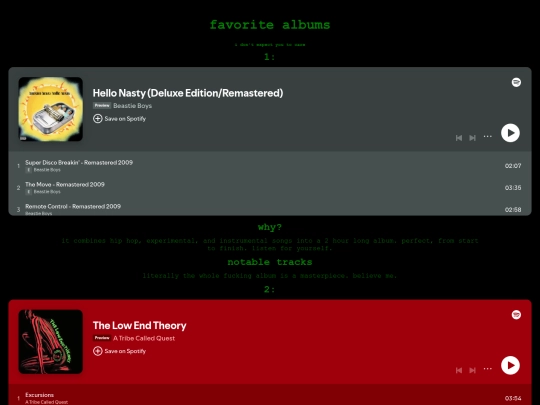Select The Move - Remastered 2009 track
This screenshot has width=540, height=405.
270,188
